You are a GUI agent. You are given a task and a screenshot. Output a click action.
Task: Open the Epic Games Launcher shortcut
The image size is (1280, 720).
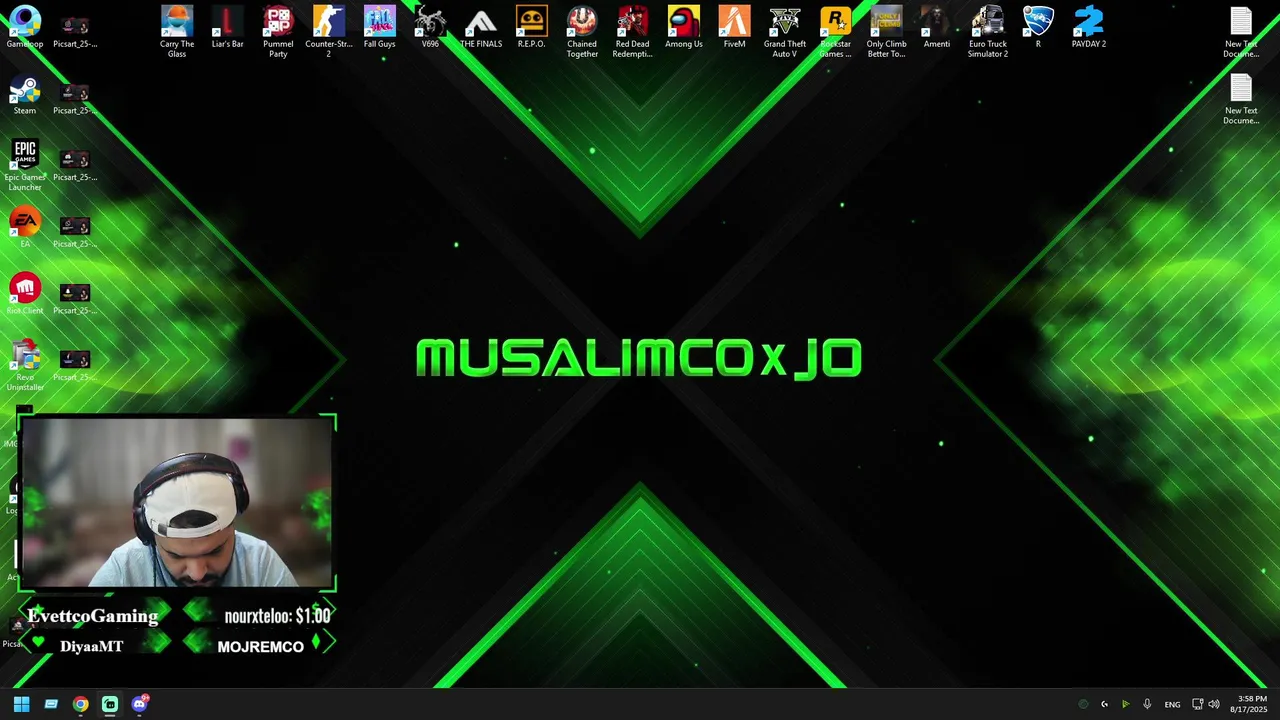[25, 165]
